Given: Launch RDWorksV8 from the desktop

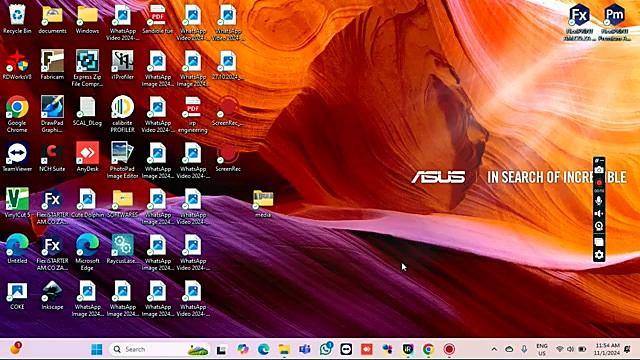Looking at the screenshot, I should (17, 65).
